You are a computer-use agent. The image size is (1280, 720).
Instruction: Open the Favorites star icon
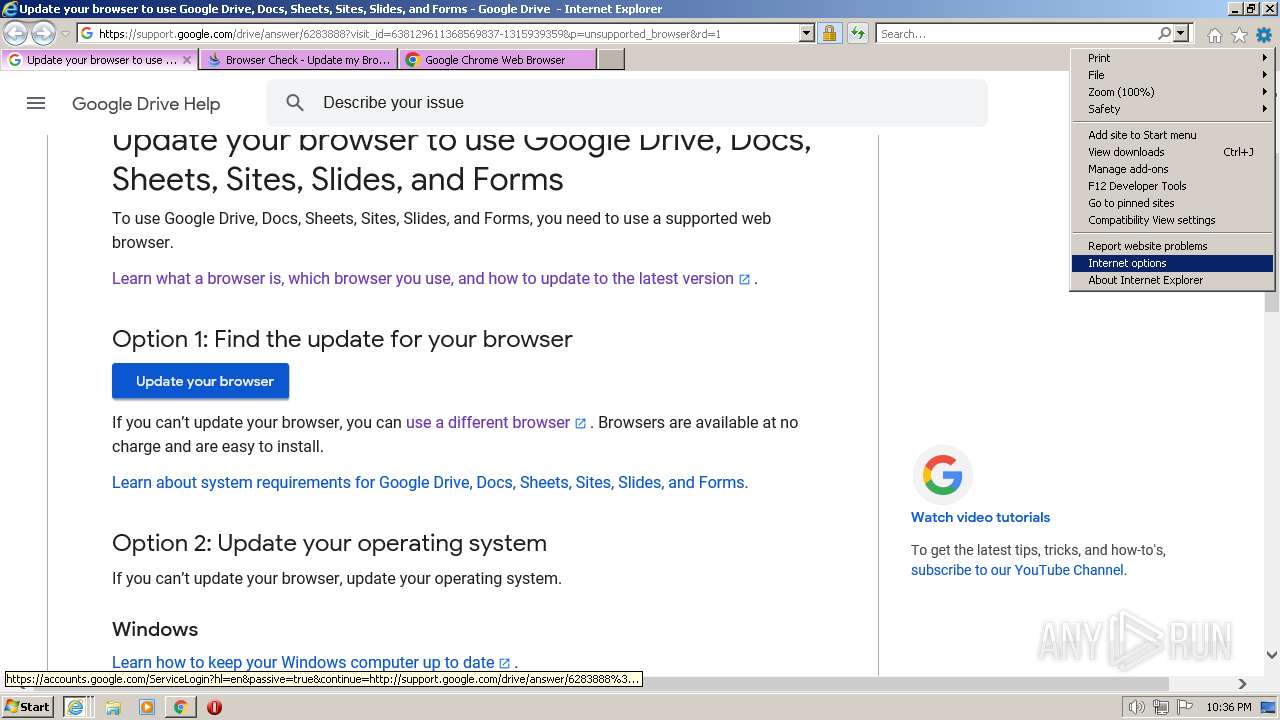[1239, 35]
